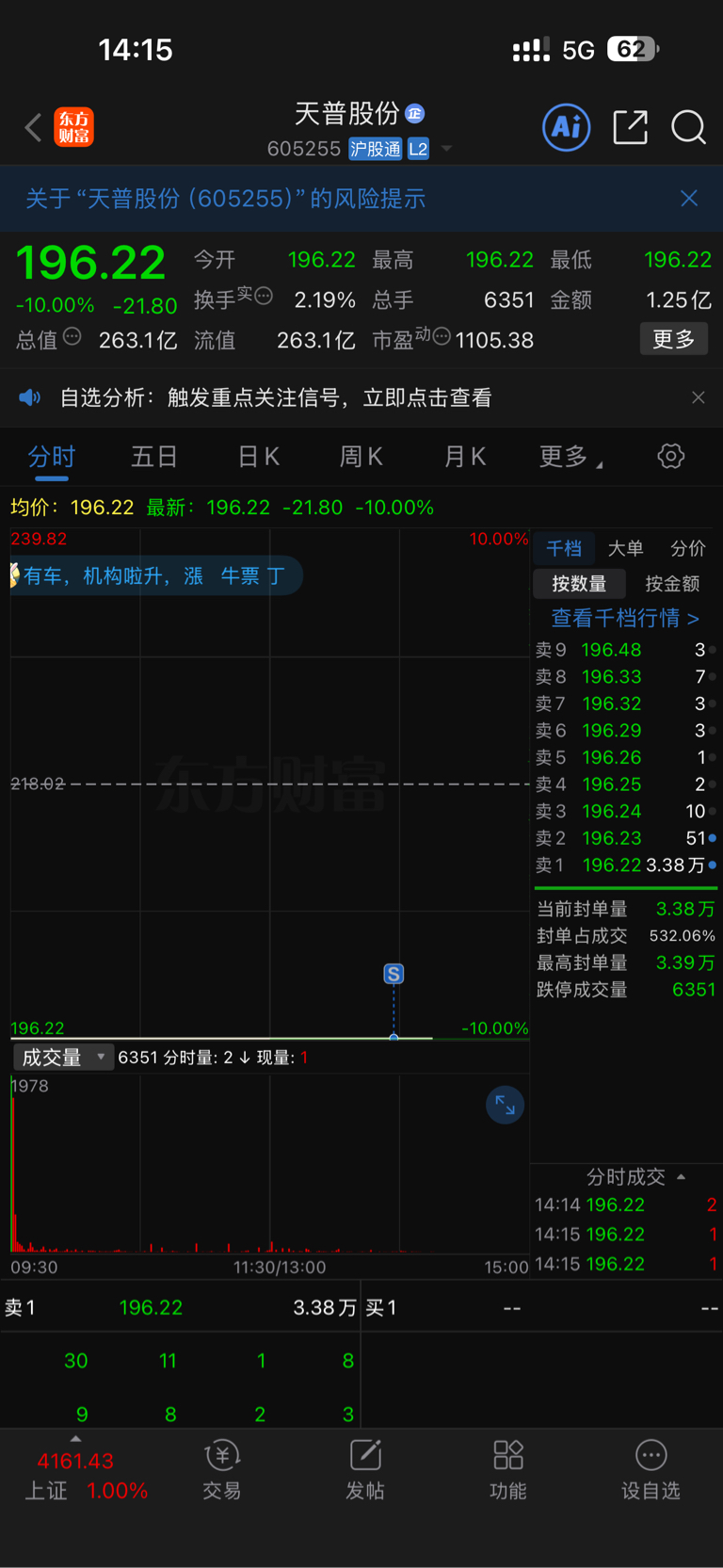
Task: Tap the 更多 quote details button
Action: click(x=674, y=339)
